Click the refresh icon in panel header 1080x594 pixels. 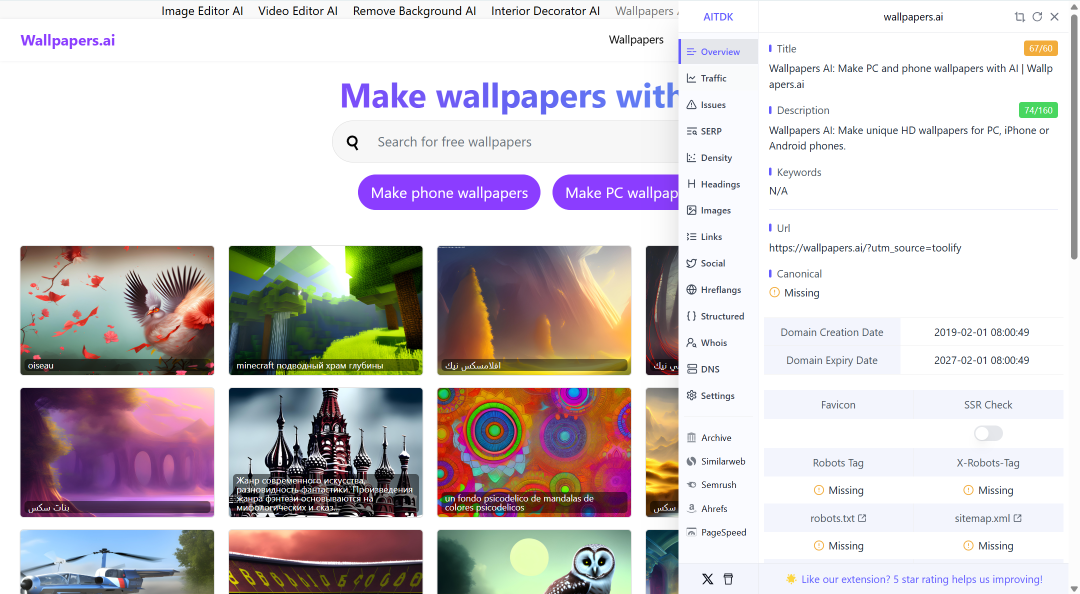(x=1037, y=17)
